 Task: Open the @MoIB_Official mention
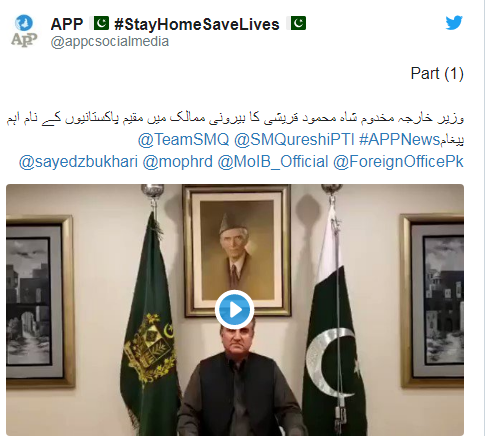point(273,162)
